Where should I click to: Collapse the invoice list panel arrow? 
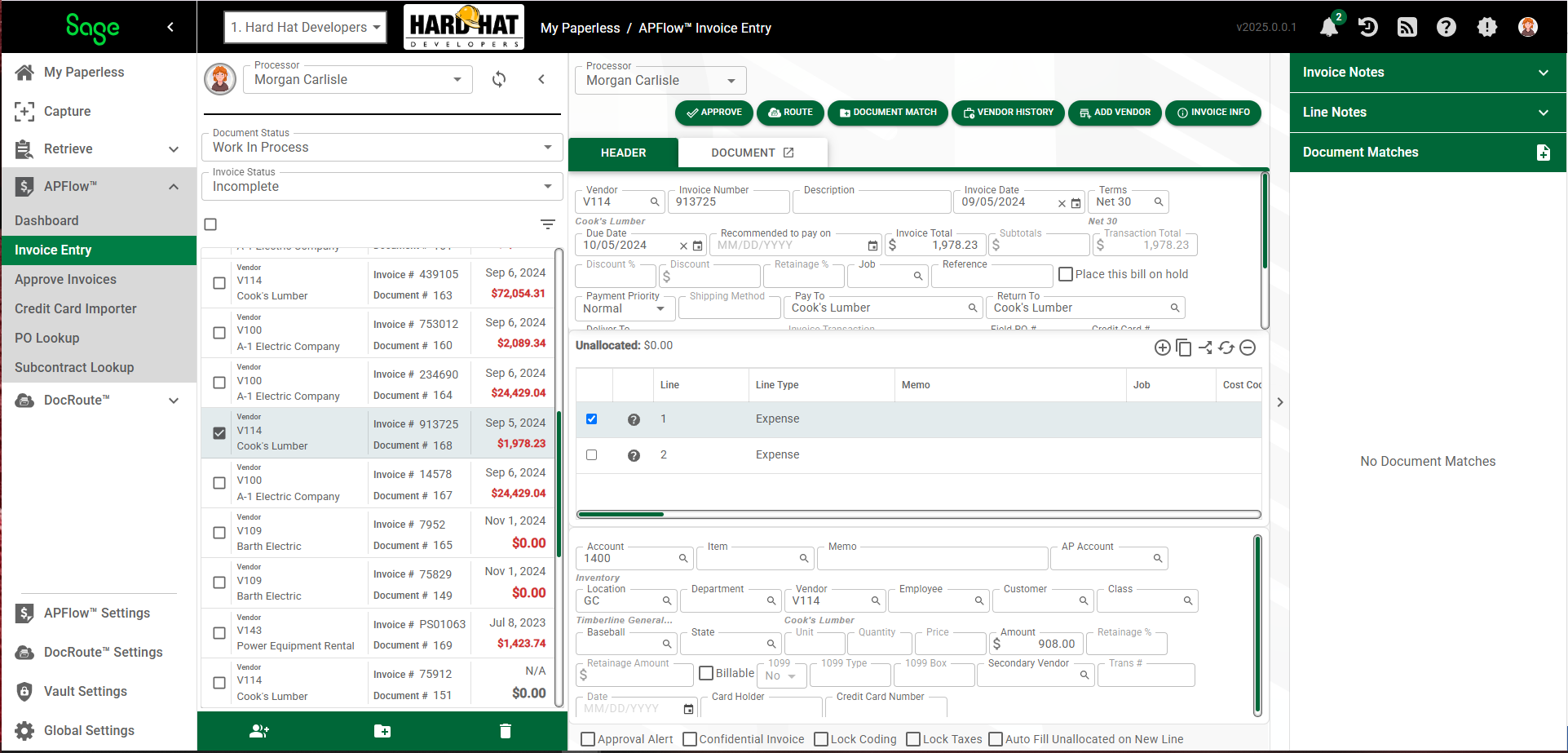click(541, 79)
